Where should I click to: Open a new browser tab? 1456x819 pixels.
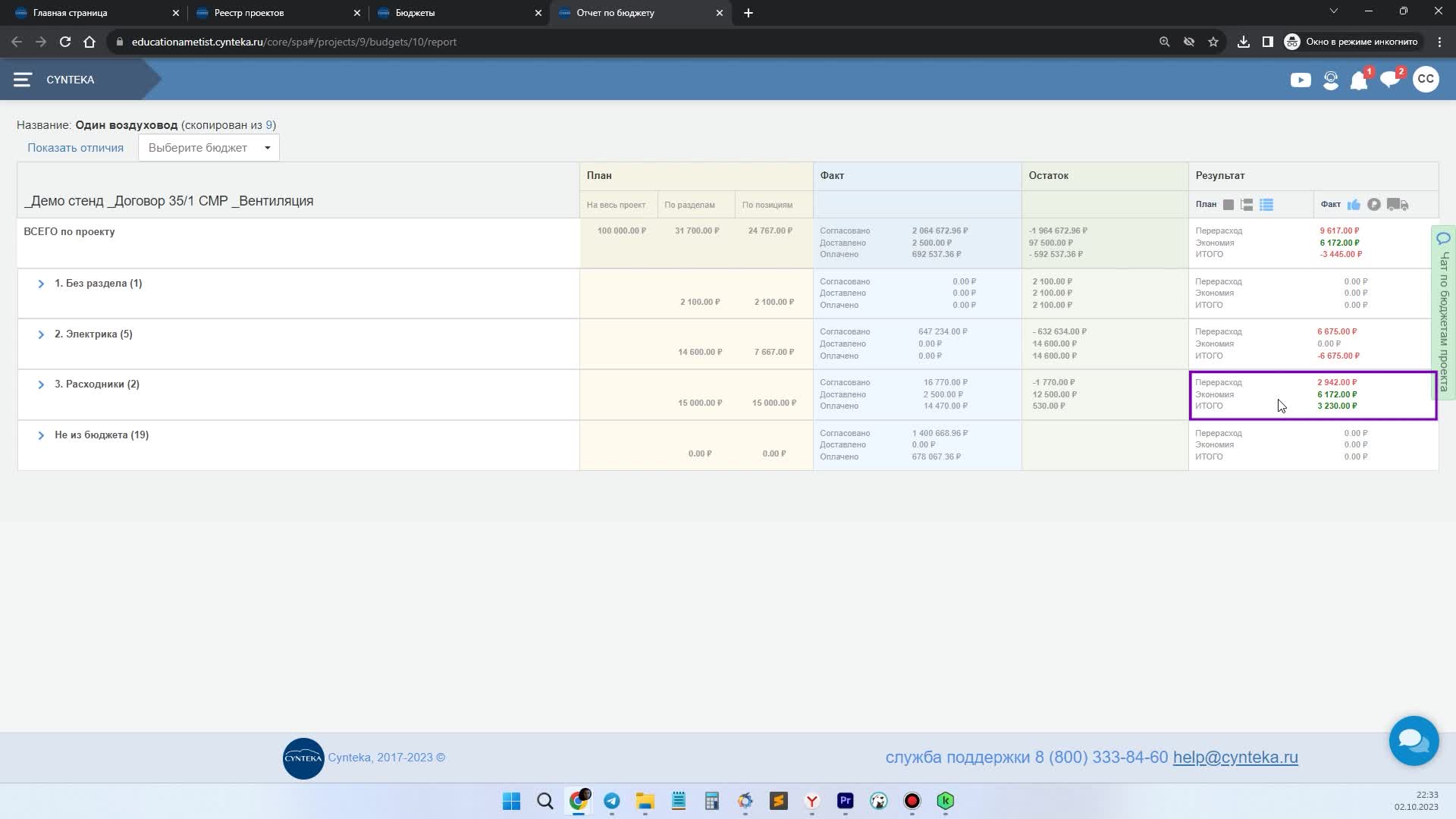tap(748, 13)
